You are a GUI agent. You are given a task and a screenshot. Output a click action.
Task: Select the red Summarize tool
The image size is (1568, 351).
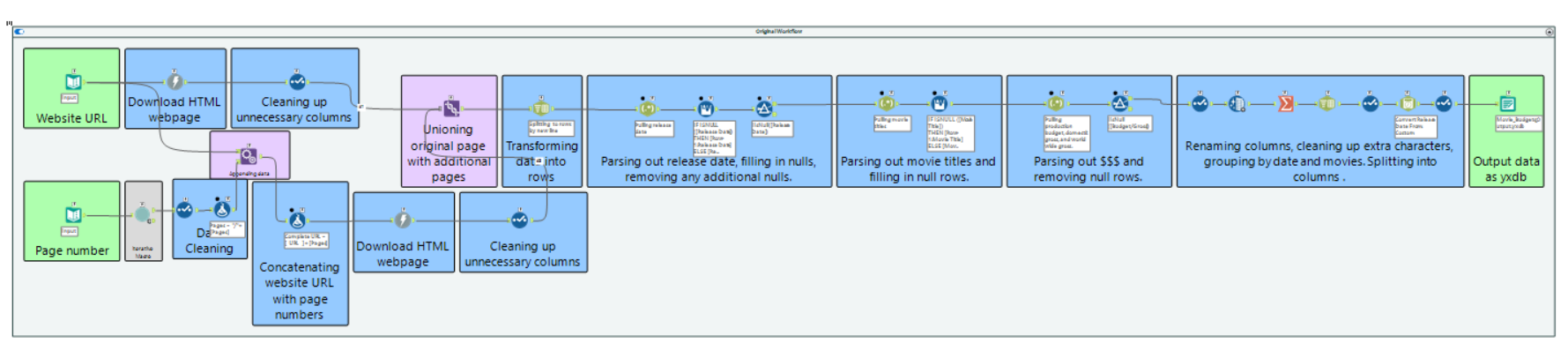pos(1285,103)
